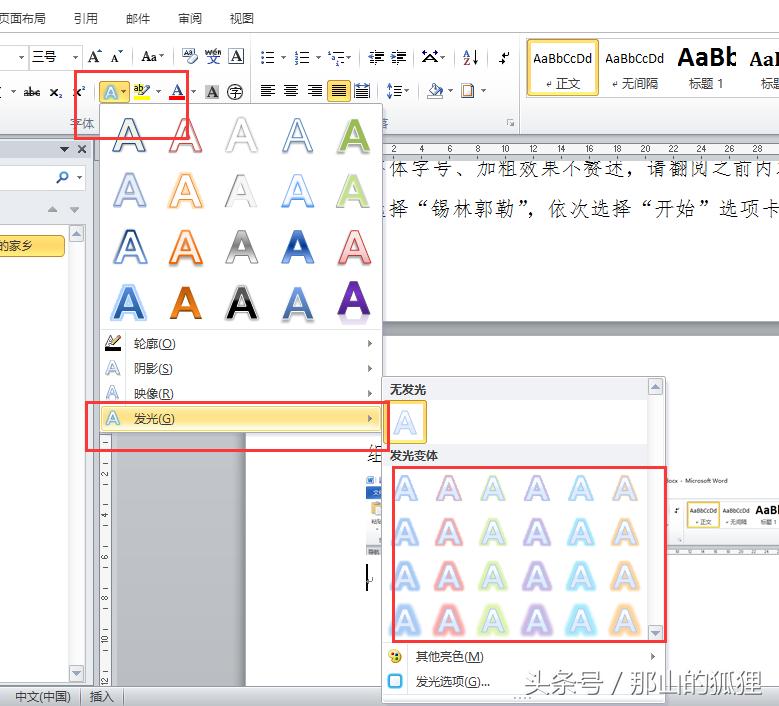The image size is (779, 706).
Task: Select the no-glow option under 无发光
Action: coord(406,421)
